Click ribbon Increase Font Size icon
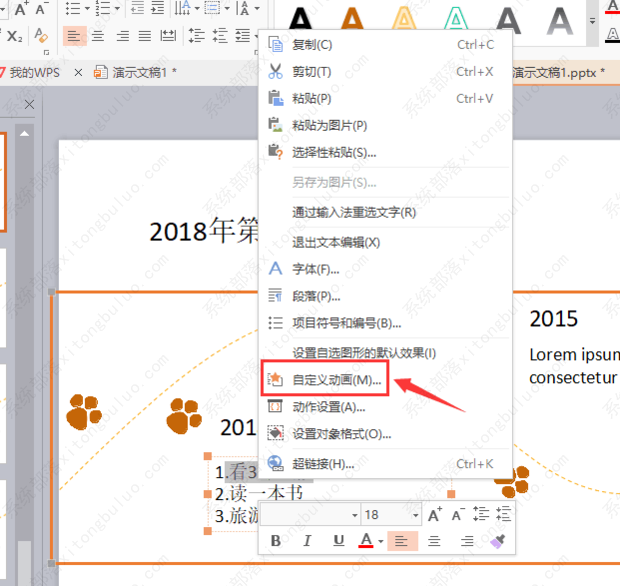 [x=21, y=8]
